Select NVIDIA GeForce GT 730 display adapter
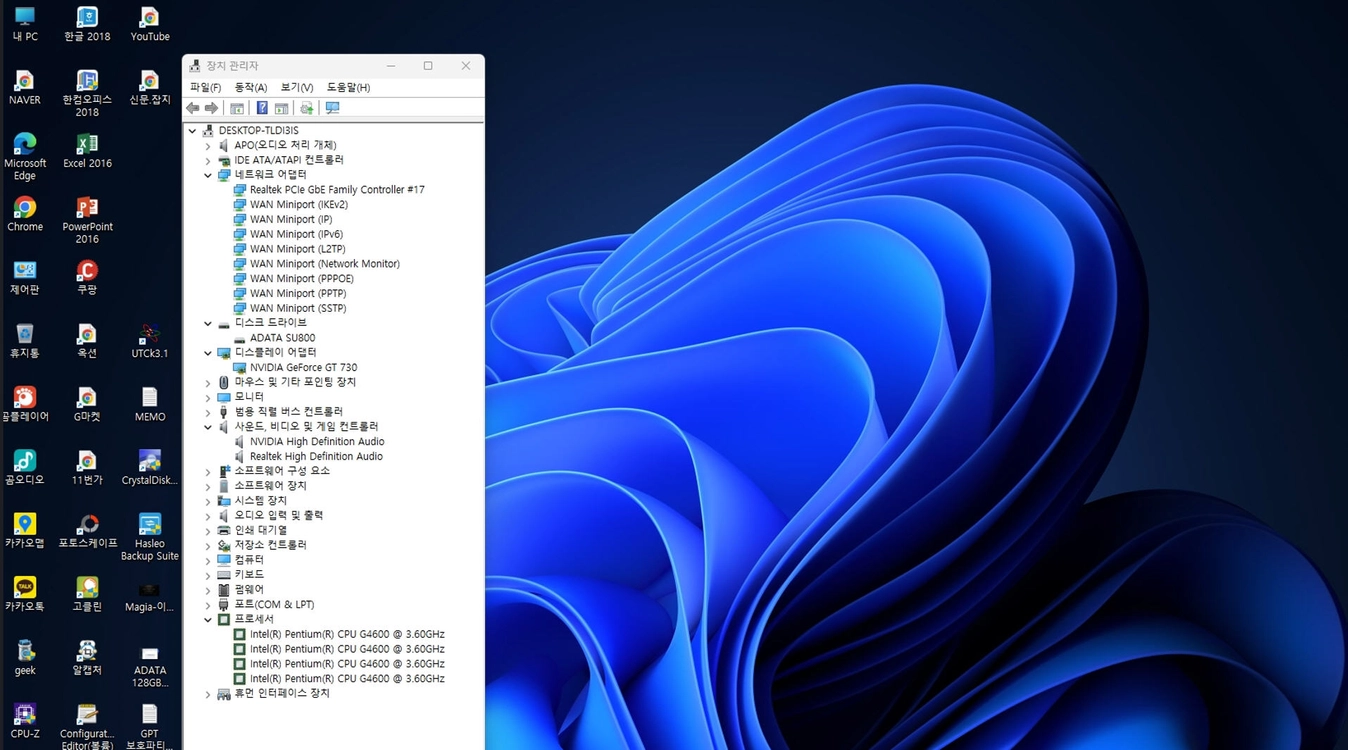Screen dimensions: 1348x750 (x=303, y=367)
